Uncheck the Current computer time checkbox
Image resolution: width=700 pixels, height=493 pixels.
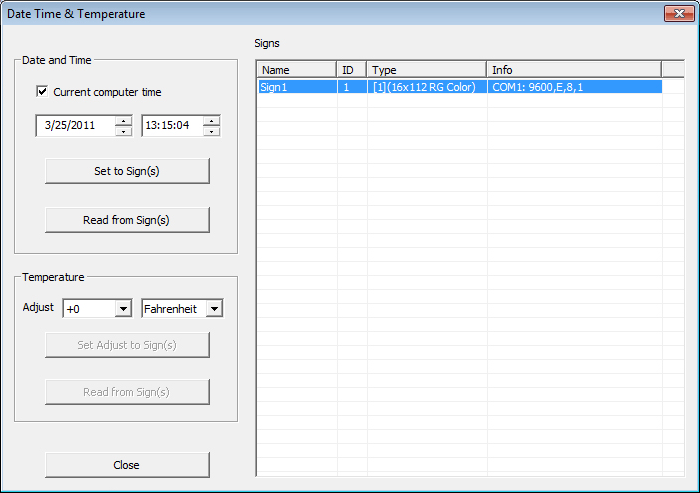[42, 92]
